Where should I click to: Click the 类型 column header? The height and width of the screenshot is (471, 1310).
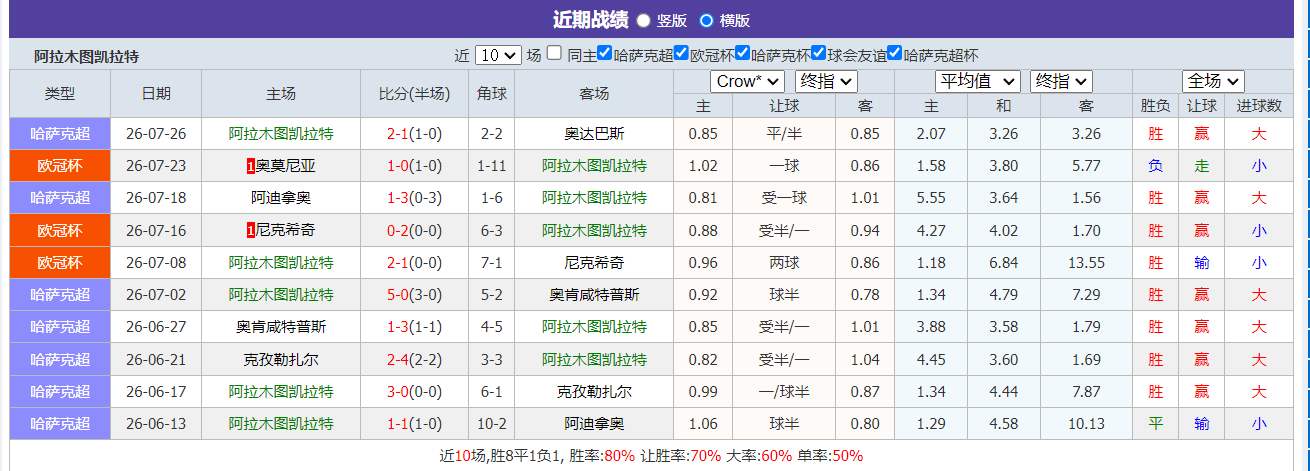click(60, 93)
